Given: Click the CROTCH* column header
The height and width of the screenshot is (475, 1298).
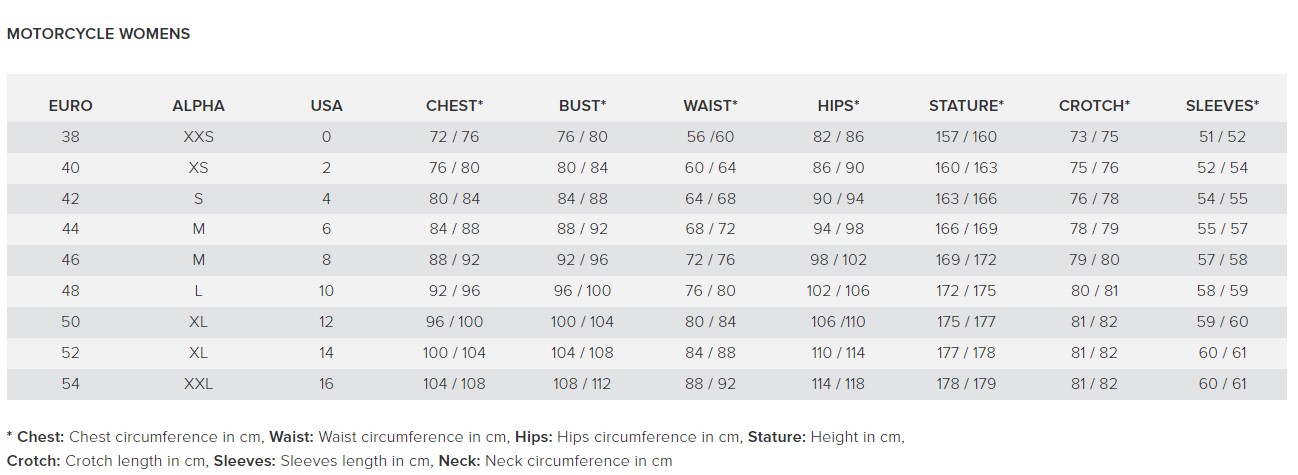Looking at the screenshot, I should 1094,106.
